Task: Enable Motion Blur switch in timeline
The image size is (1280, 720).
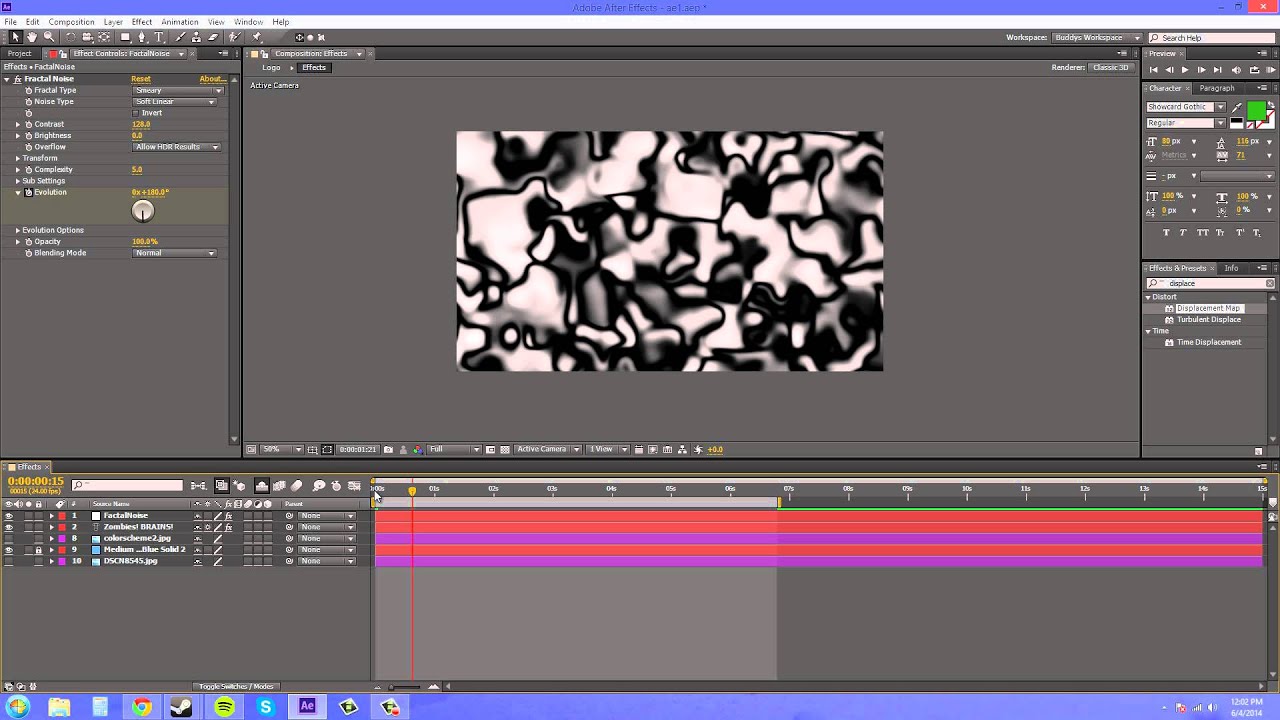Action: coord(296,486)
